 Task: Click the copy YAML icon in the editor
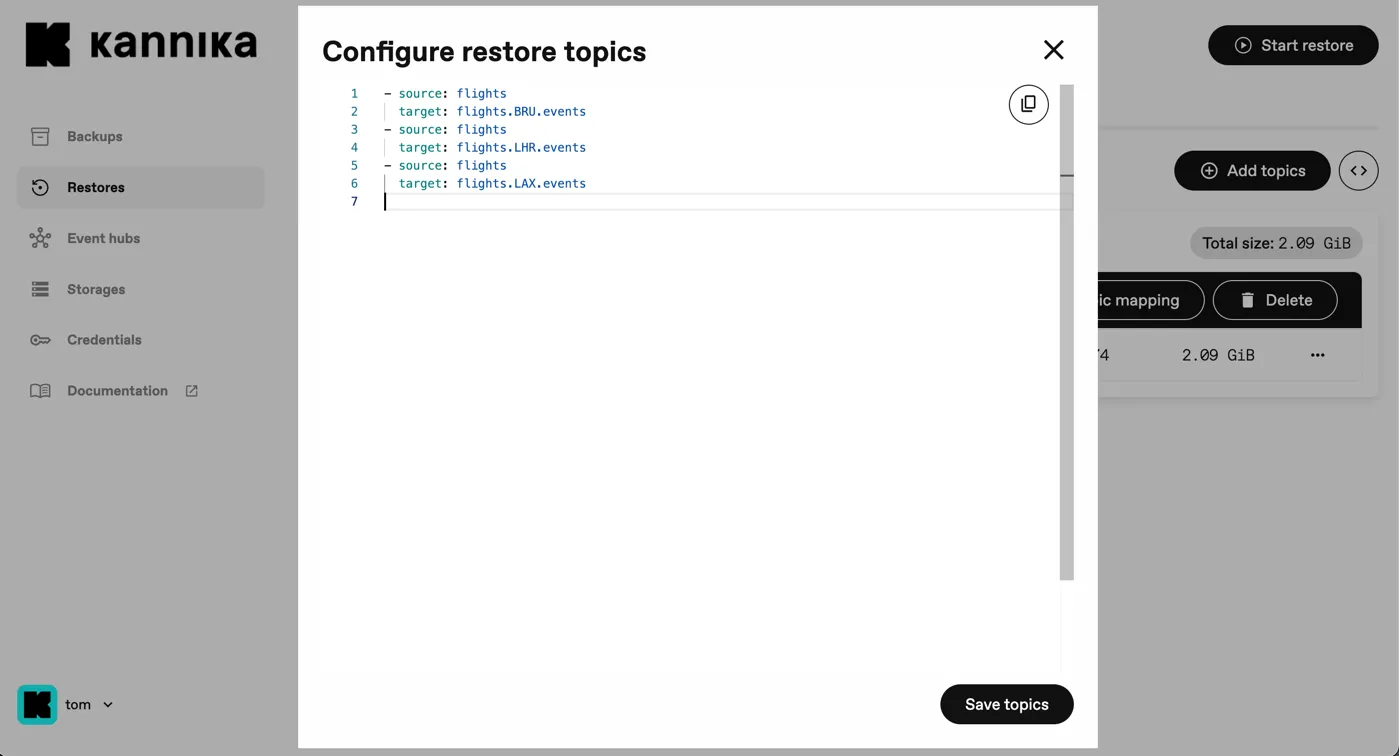point(1028,104)
